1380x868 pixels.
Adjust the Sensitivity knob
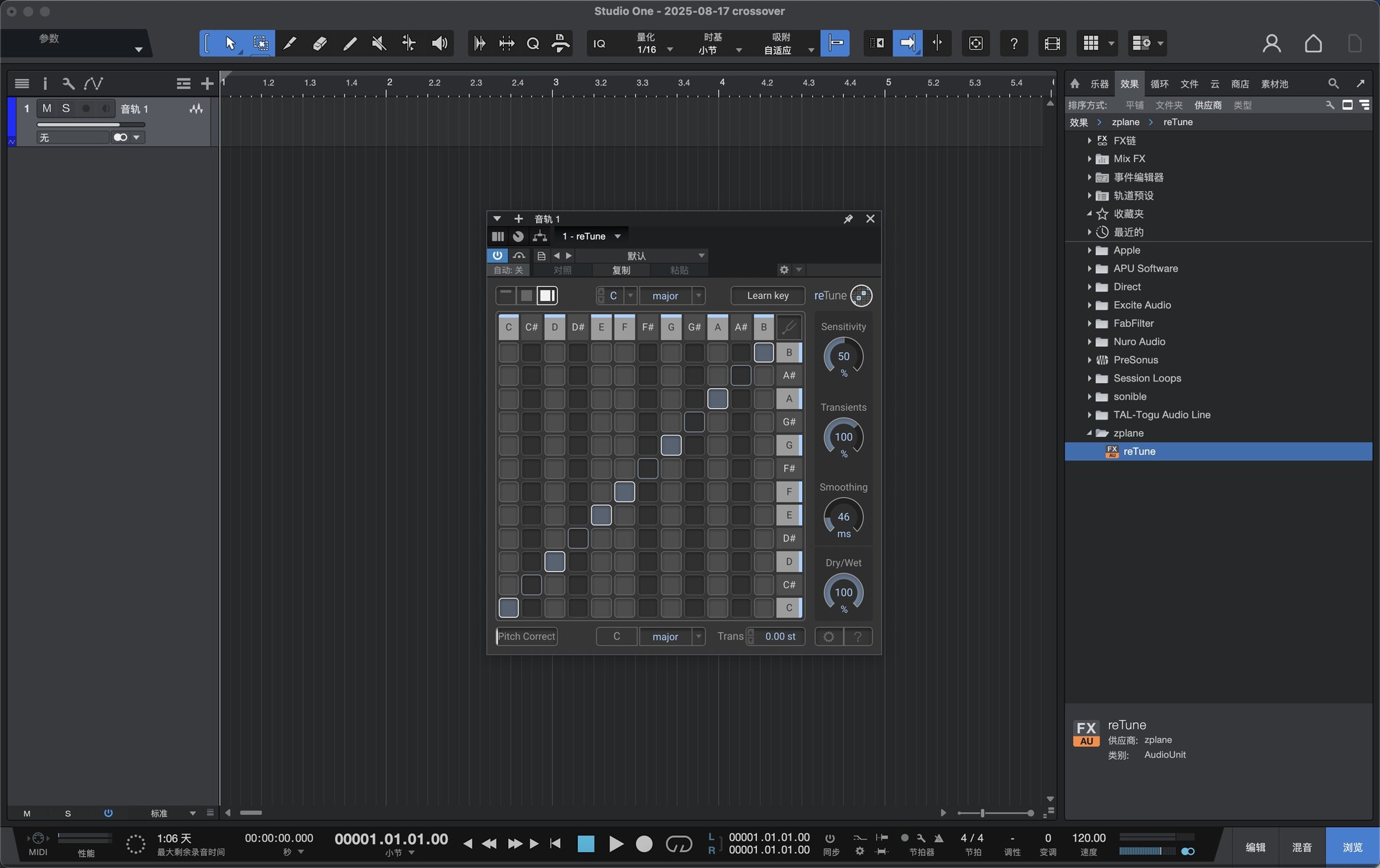tap(844, 356)
